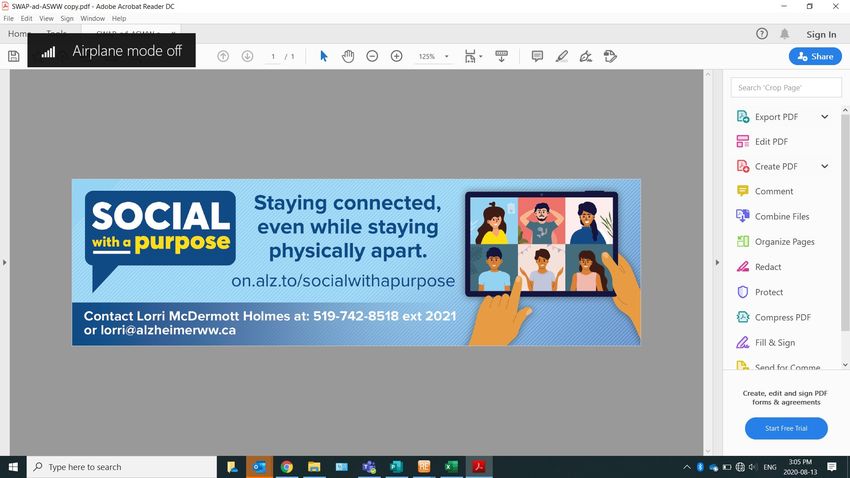Expand the left navigation pane arrow
Viewport: 850px width, 478px height.
(4, 262)
